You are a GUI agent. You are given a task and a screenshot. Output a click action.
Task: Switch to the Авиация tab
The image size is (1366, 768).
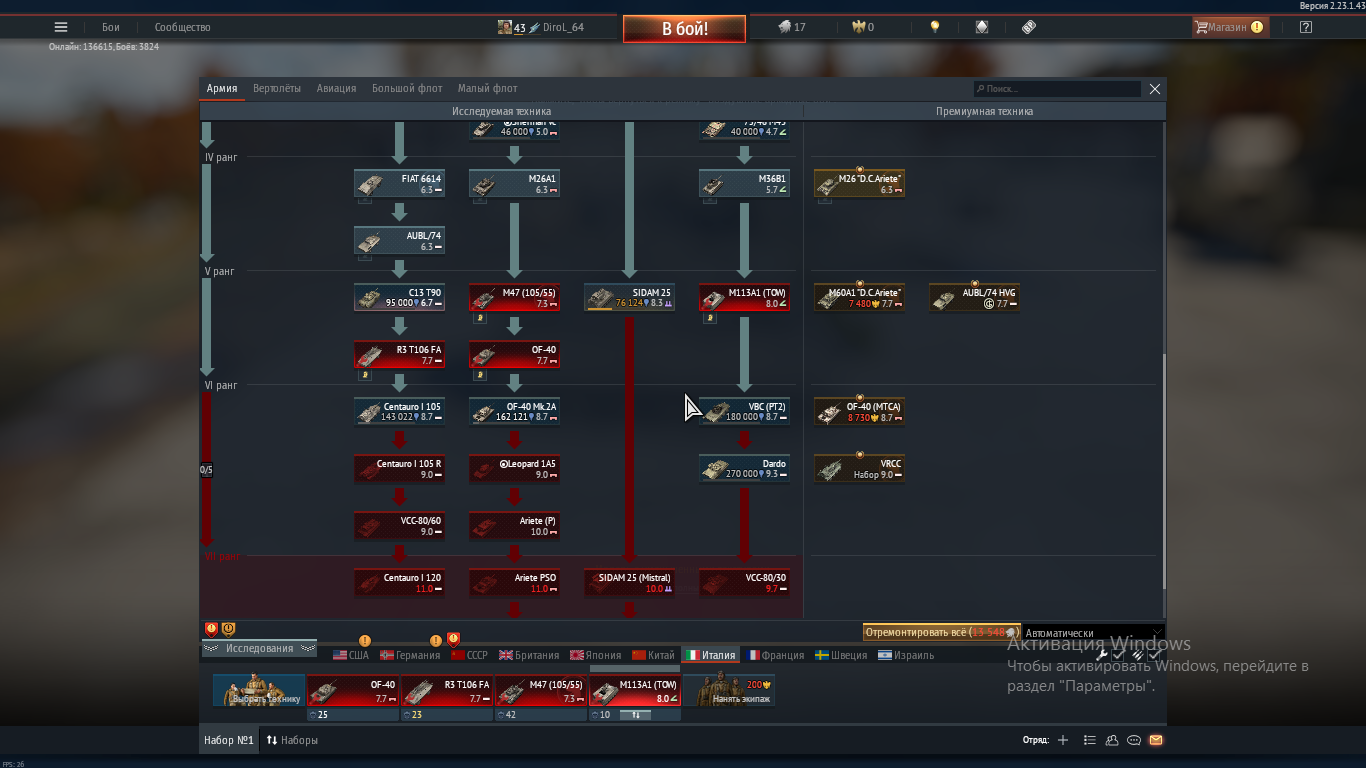pyautogui.click(x=336, y=88)
